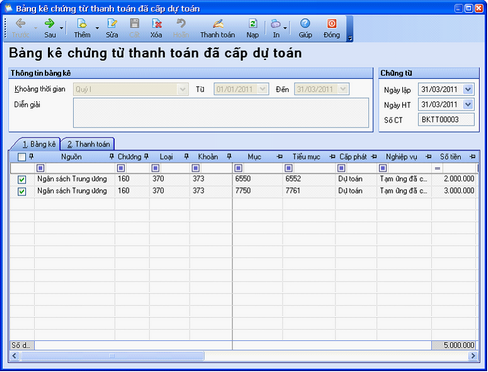This screenshot has height=372, width=488.
Task: Delete record with Xóa icon
Action: click(156, 23)
